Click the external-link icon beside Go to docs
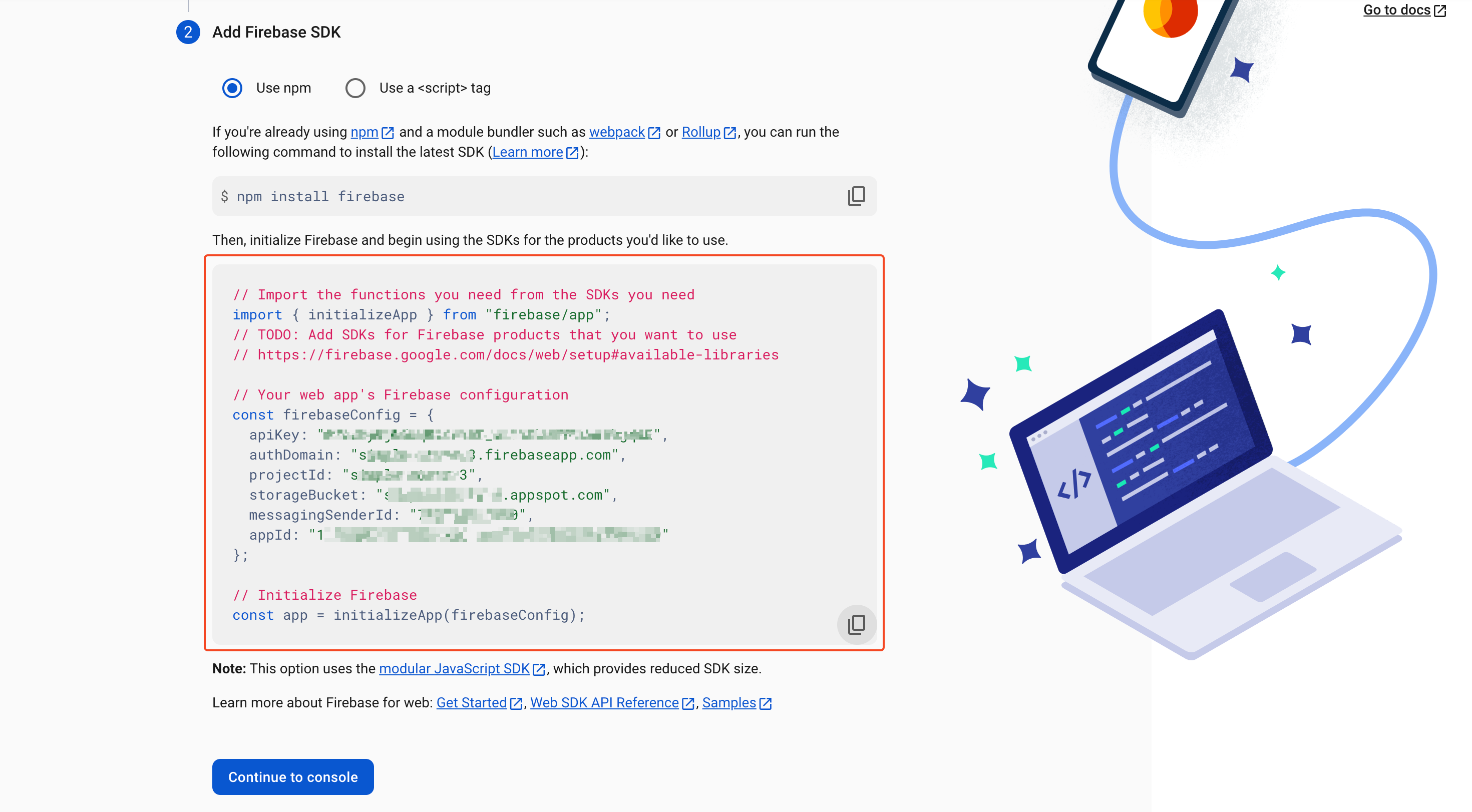The image size is (1472, 812). click(x=1440, y=11)
